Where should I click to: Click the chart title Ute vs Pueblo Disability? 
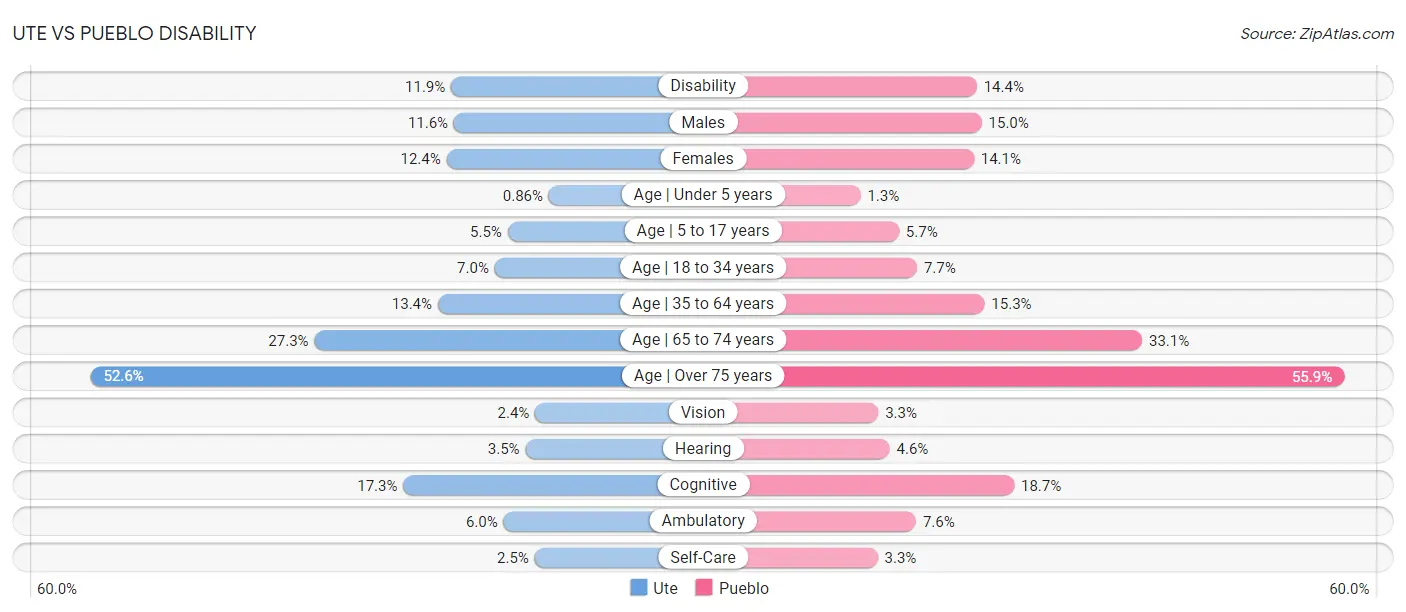(x=135, y=34)
